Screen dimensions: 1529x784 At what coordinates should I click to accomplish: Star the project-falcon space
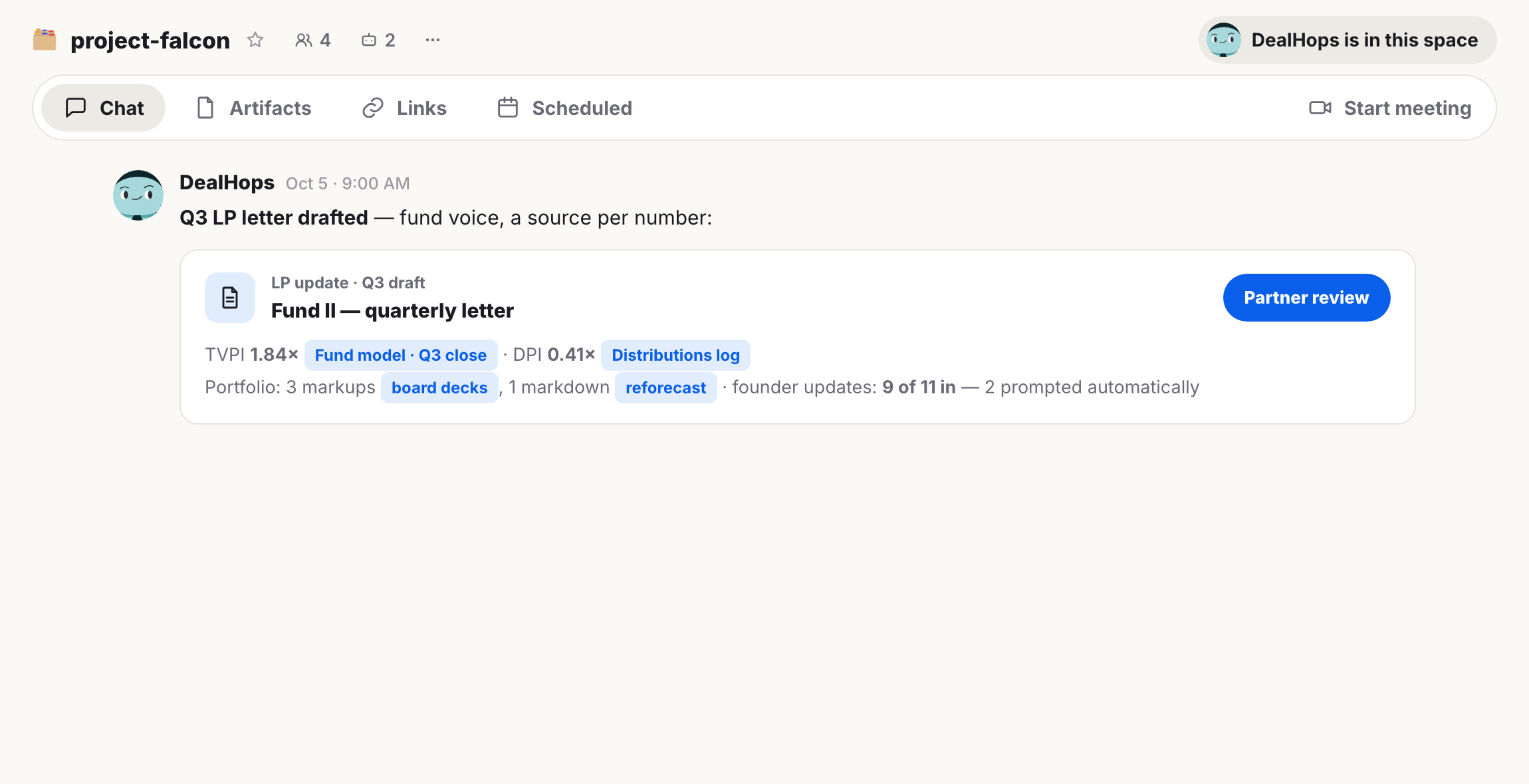(255, 40)
